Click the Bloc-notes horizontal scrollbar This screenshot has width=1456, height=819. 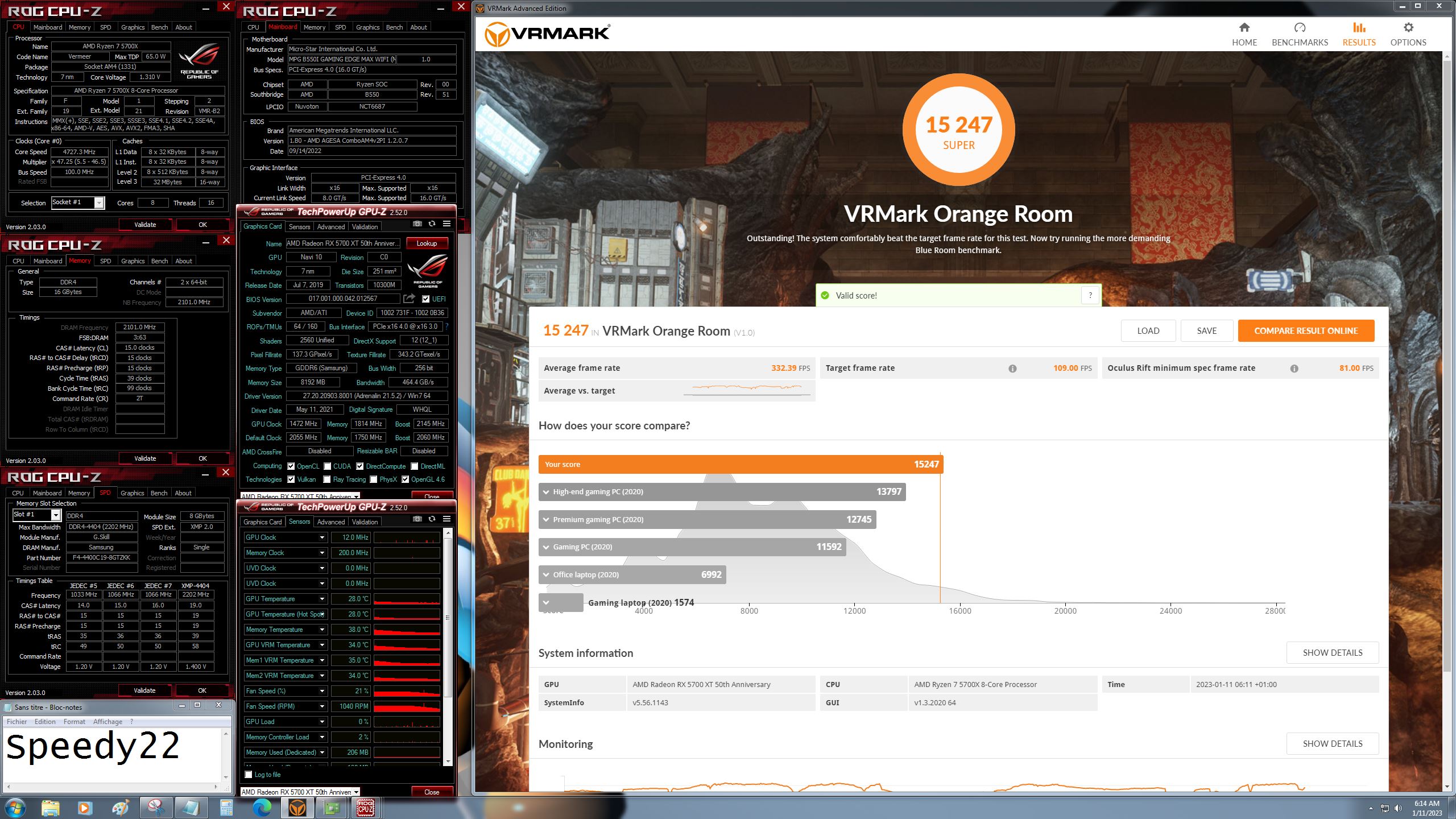click(x=113, y=787)
